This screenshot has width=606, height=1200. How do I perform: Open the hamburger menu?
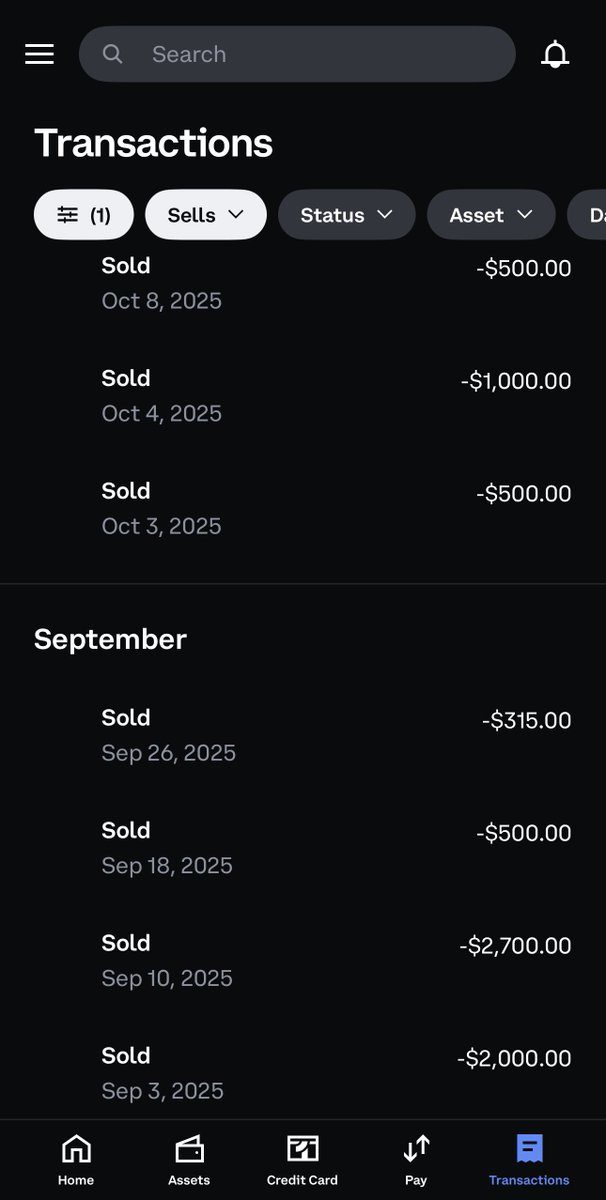pyautogui.click(x=39, y=54)
